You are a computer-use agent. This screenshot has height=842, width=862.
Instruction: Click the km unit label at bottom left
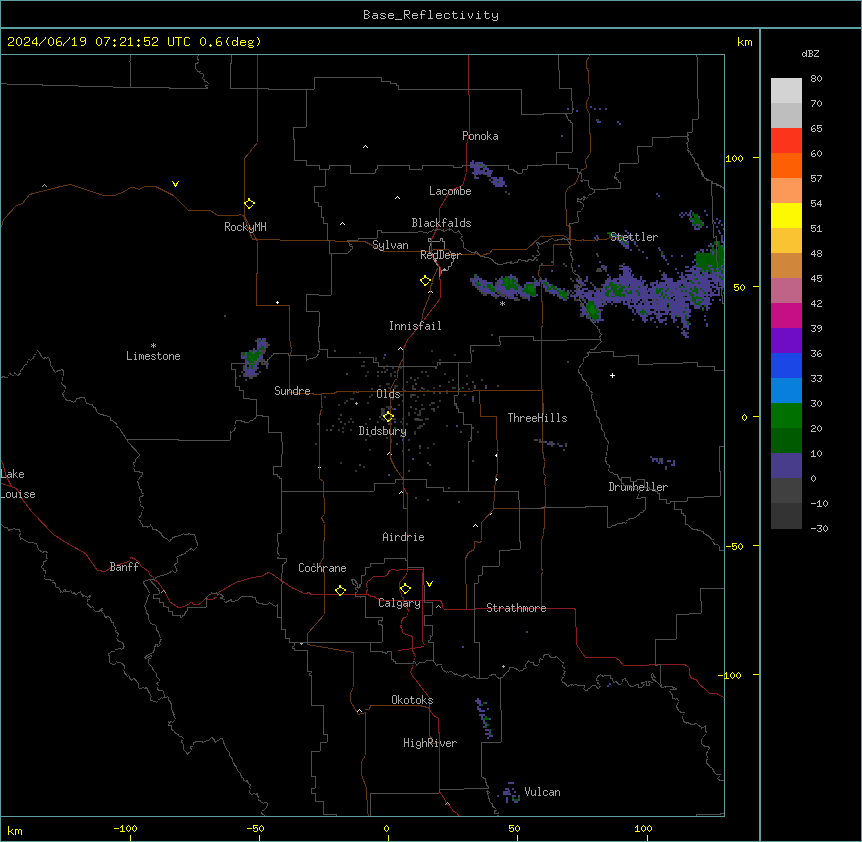[x=15, y=830]
